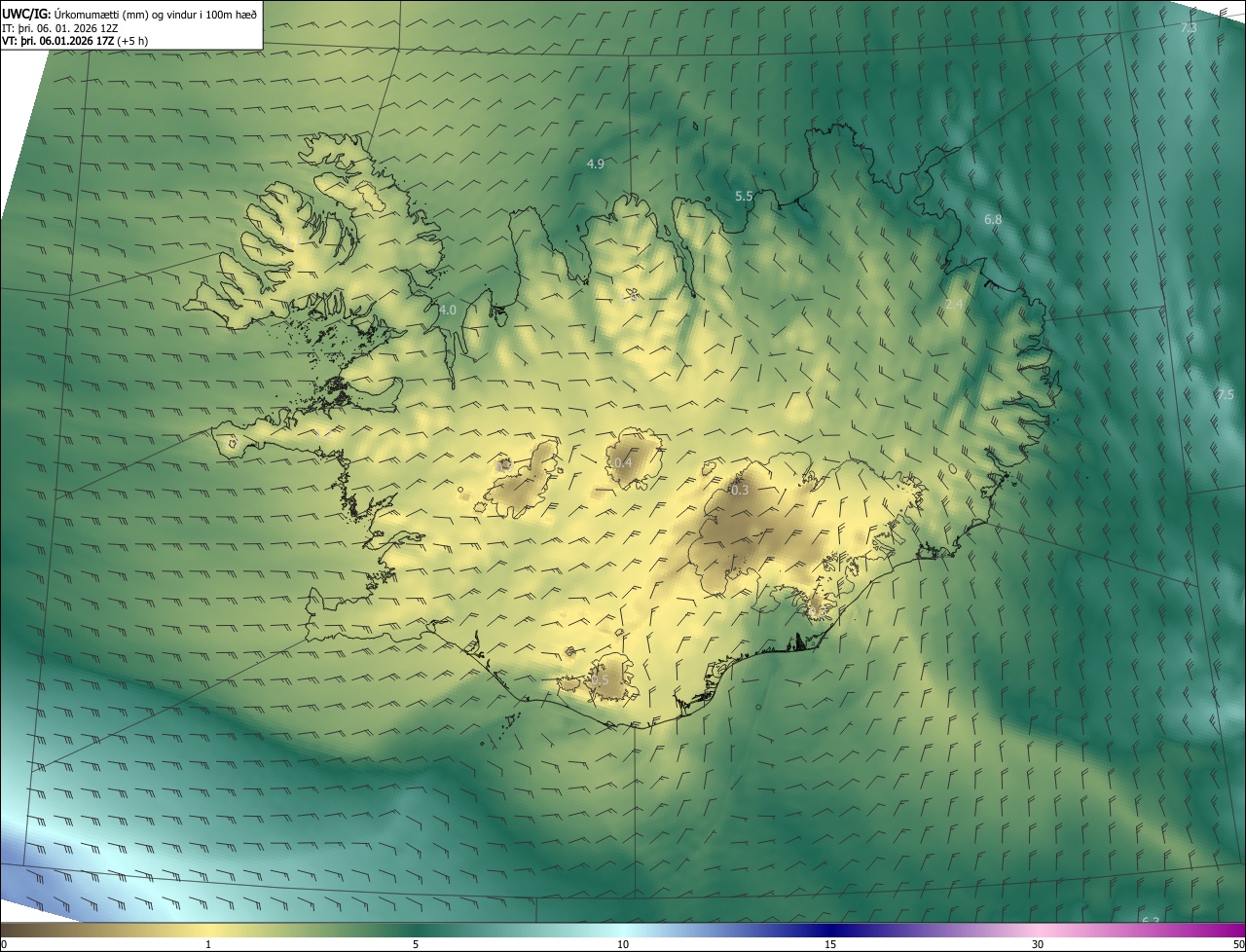
Task: Pick the light pink segment of the color bar
Action: [1038, 931]
